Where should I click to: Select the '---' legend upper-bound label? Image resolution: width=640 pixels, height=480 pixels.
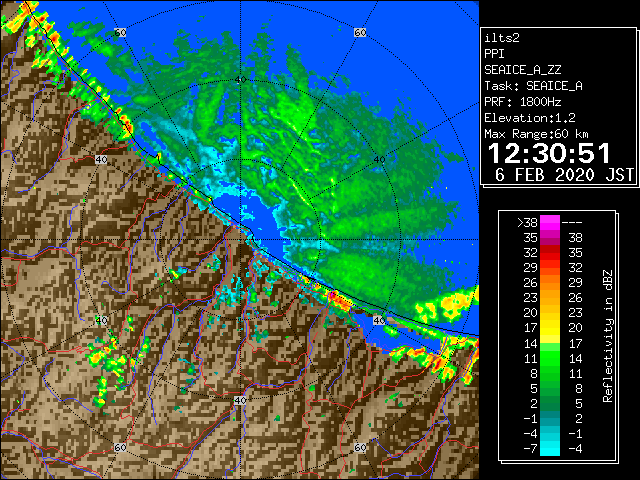(x=572, y=223)
